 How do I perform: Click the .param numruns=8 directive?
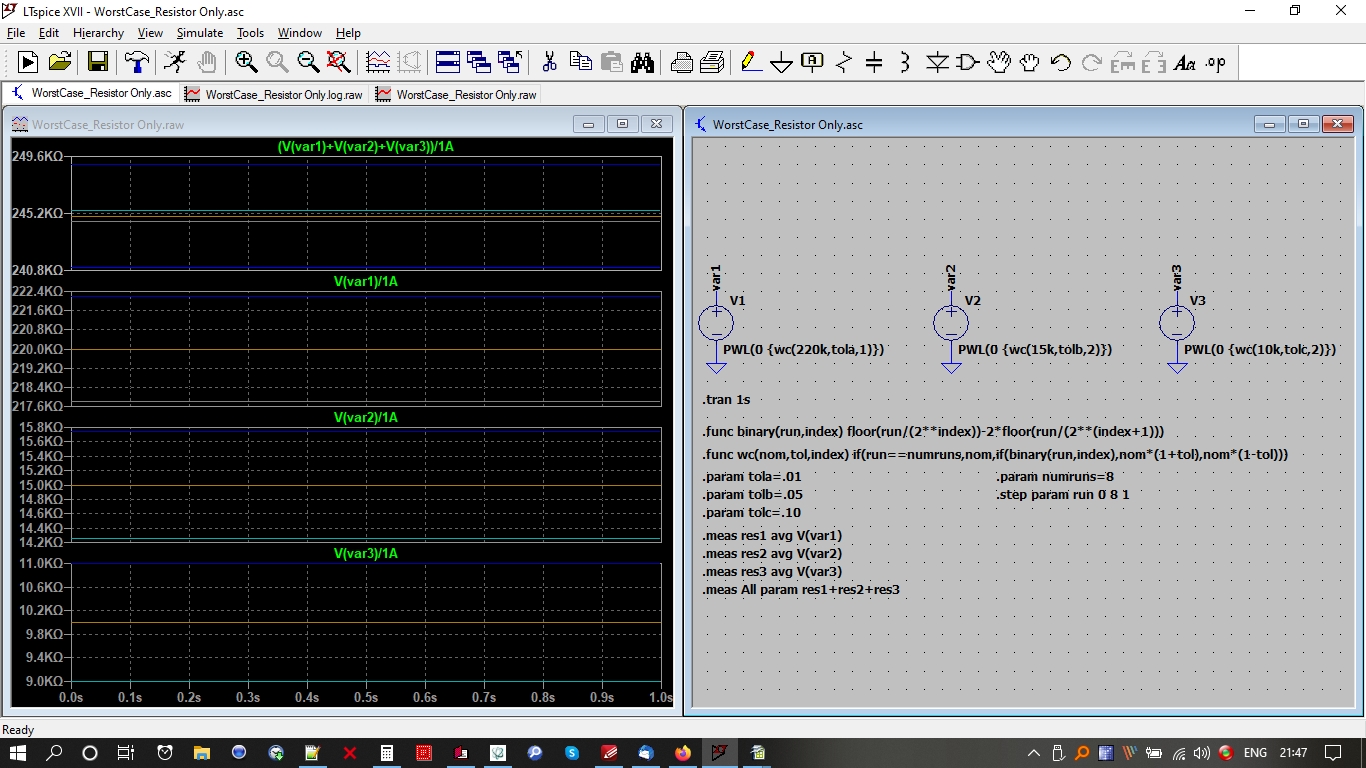[x=1055, y=477]
